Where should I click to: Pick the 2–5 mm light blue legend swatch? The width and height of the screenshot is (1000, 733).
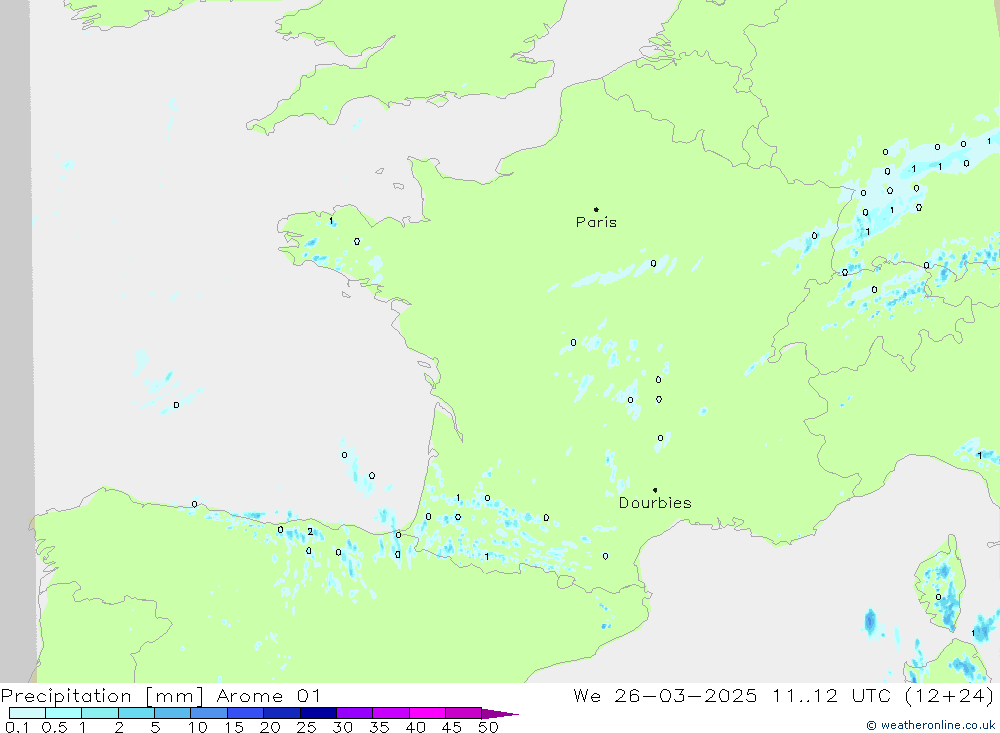136,713
